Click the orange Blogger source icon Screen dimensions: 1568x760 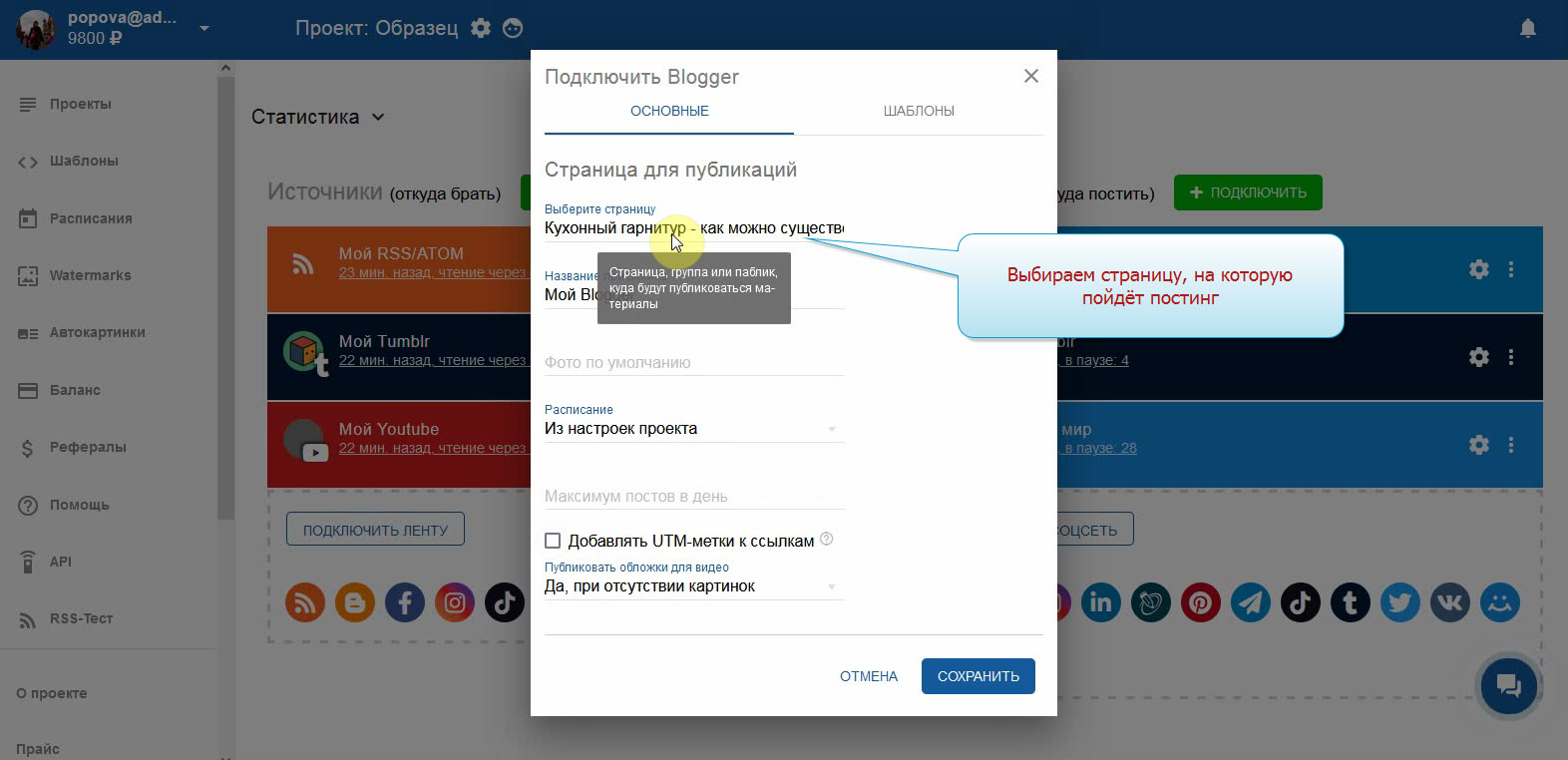pos(355,602)
